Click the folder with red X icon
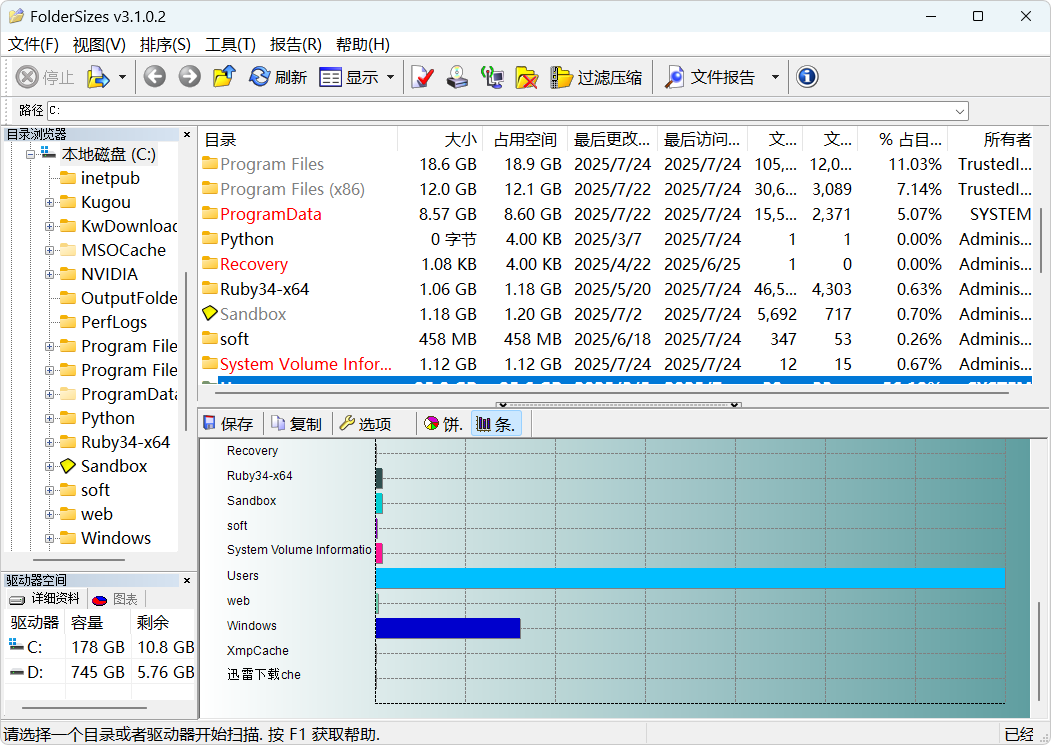Image resolution: width=1051 pixels, height=745 pixels. (527, 77)
